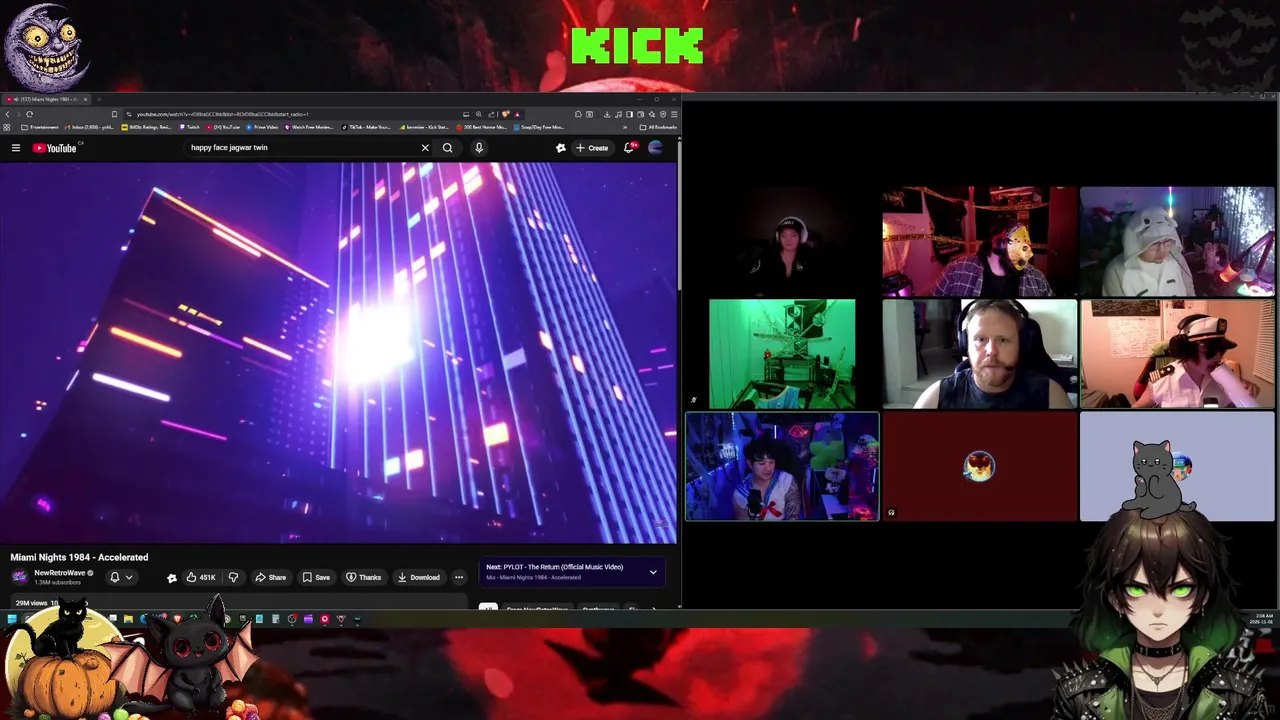Select the man with headset webcam tile
This screenshot has height=720, width=1280.
pyautogui.click(x=979, y=354)
